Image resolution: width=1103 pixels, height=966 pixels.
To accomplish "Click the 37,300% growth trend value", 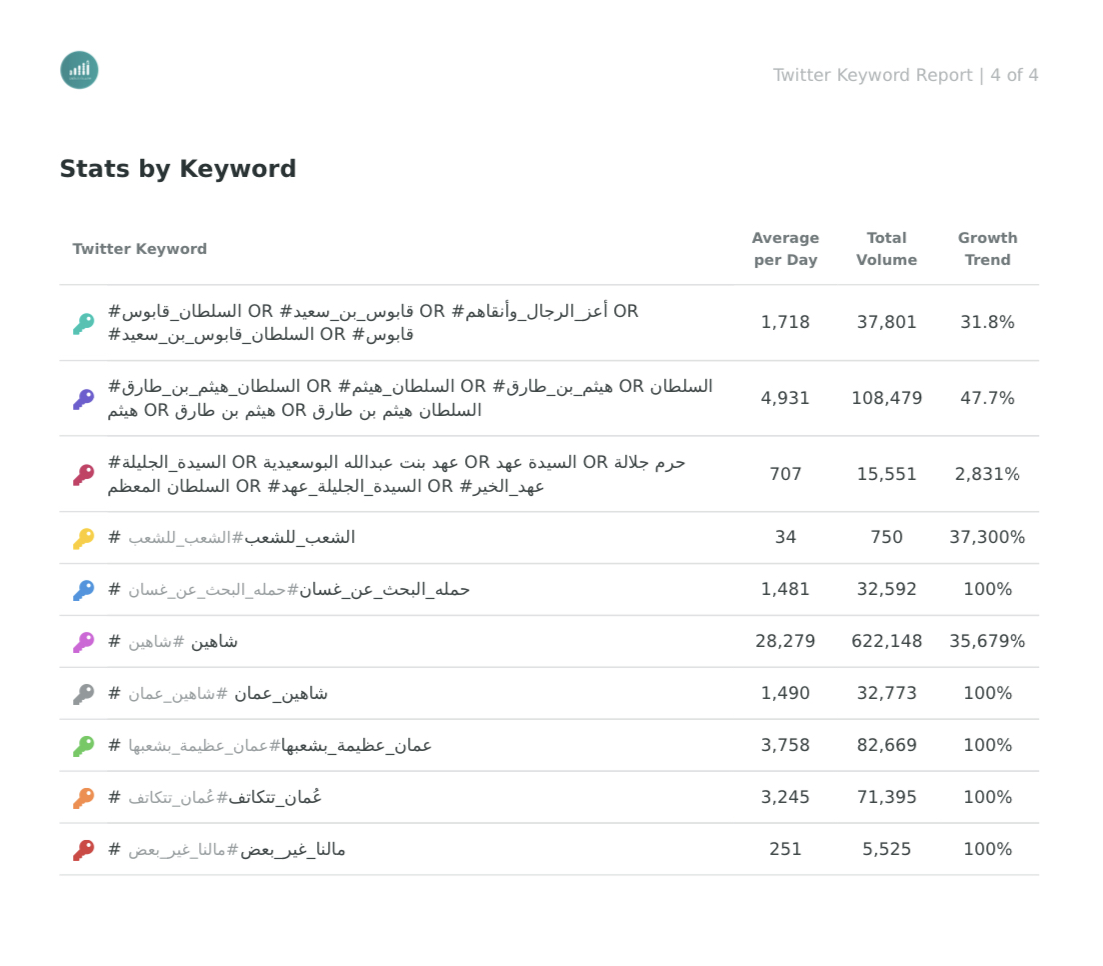I will [x=987, y=538].
